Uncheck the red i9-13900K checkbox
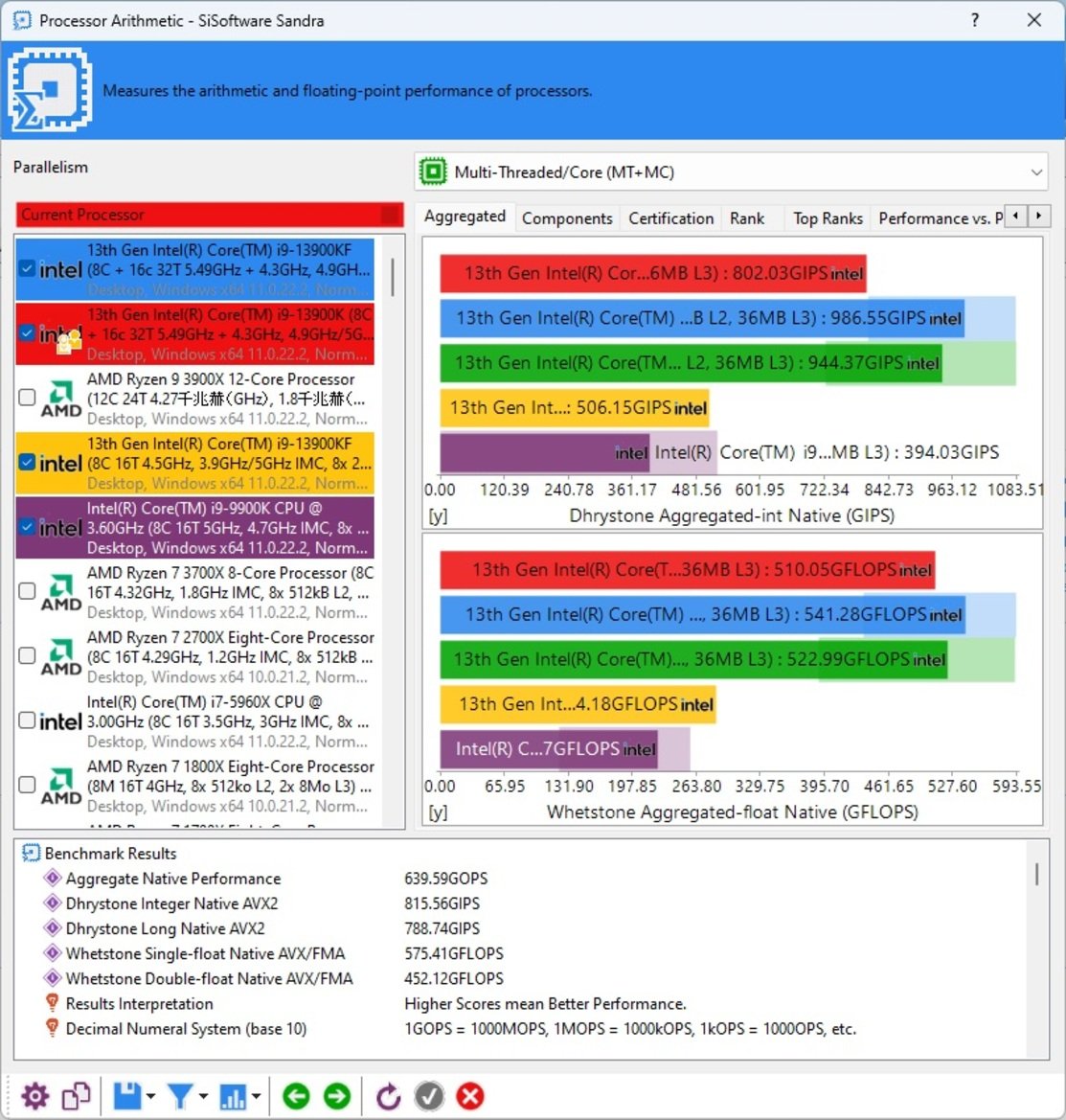Image resolution: width=1066 pixels, height=1120 pixels. tap(27, 332)
